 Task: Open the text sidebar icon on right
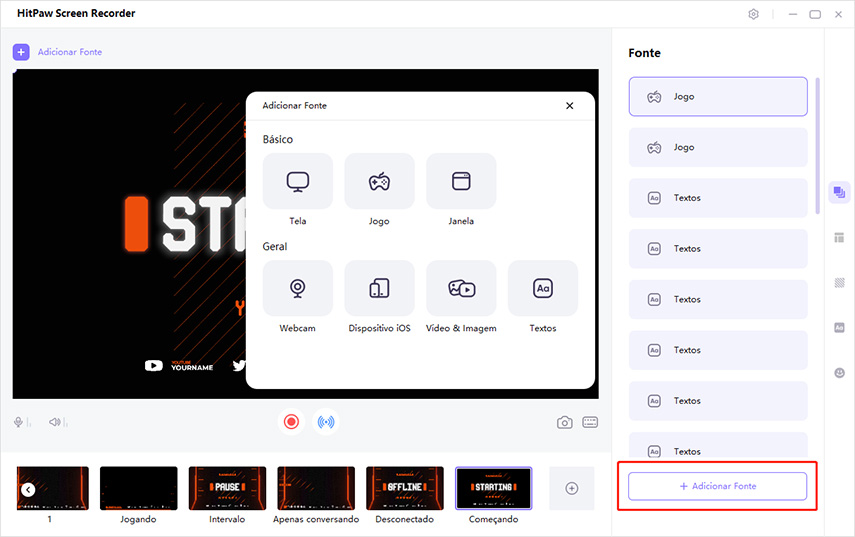pos(839,328)
